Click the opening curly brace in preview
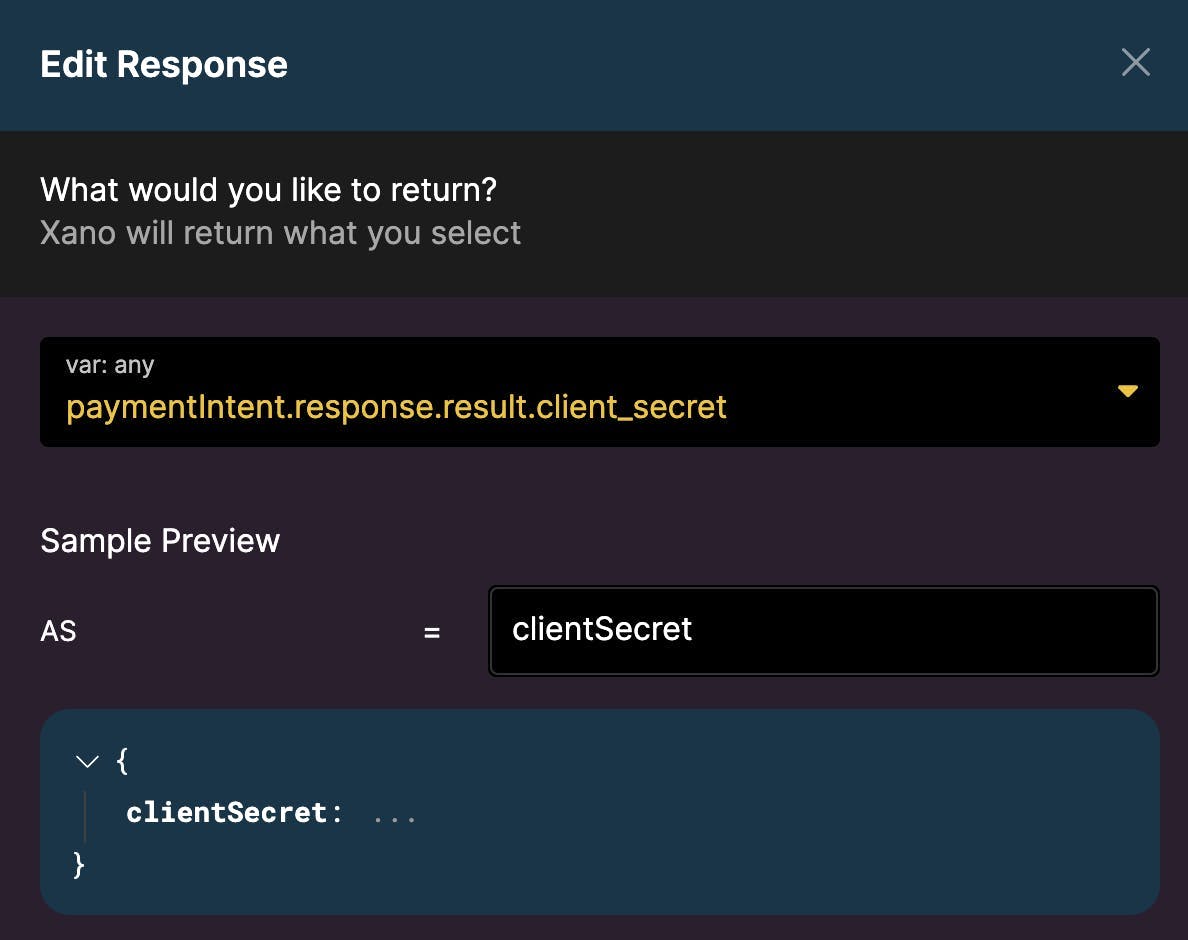The width and height of the screenshot is (1188, 940). (x=122, y=761)
